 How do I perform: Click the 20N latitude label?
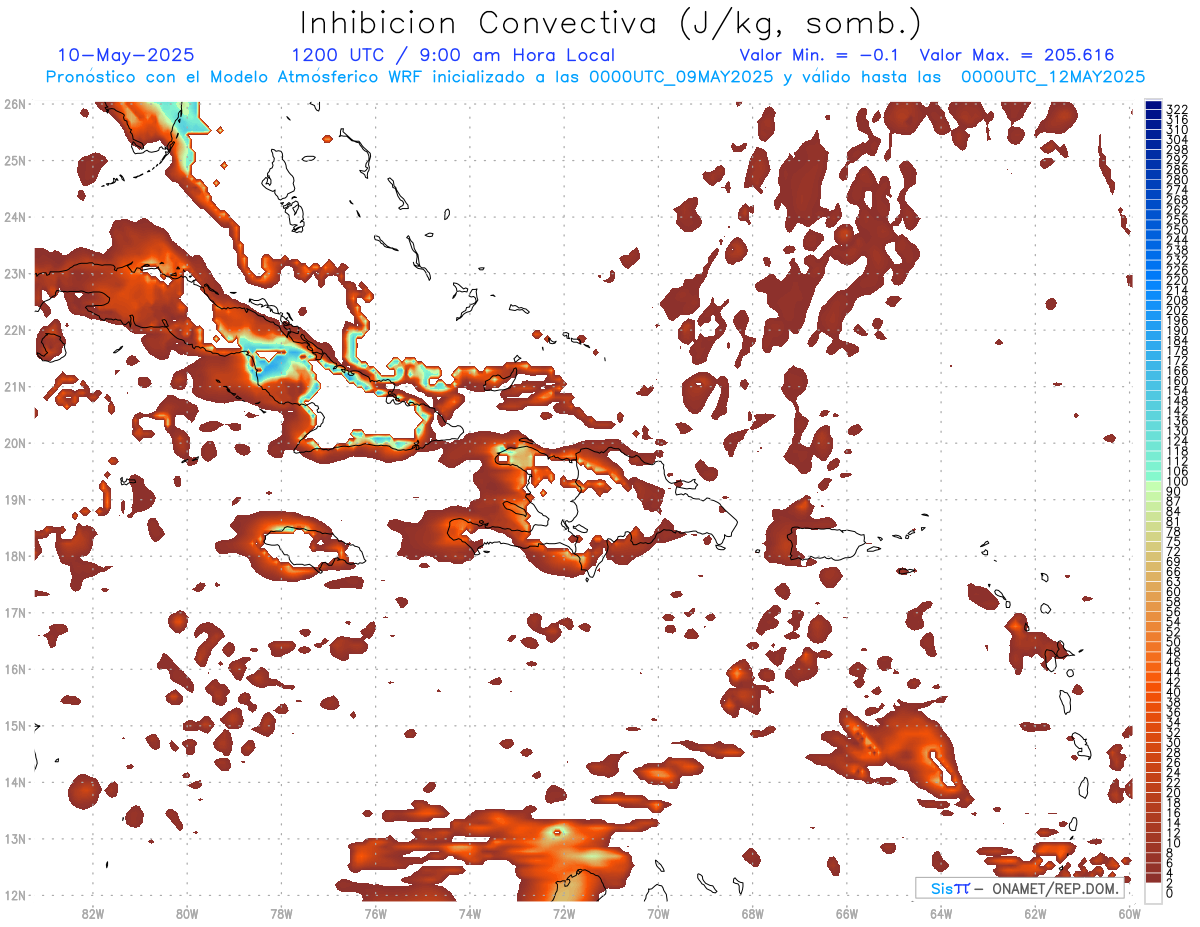pos(14,443)
